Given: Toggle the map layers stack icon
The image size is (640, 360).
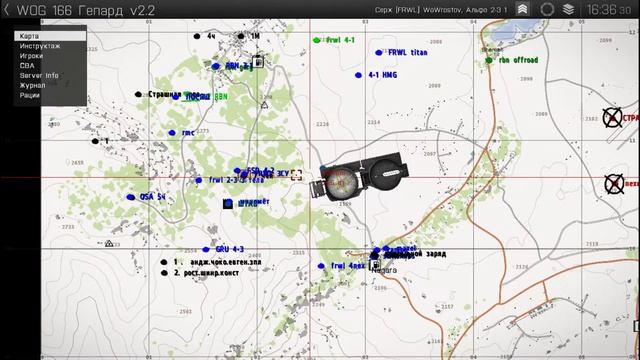Looking at the screenshot, I should point(568,9).
